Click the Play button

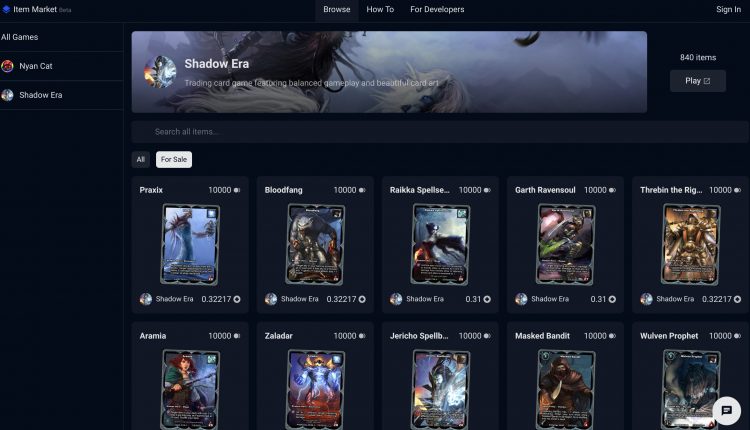coord(698,81)
